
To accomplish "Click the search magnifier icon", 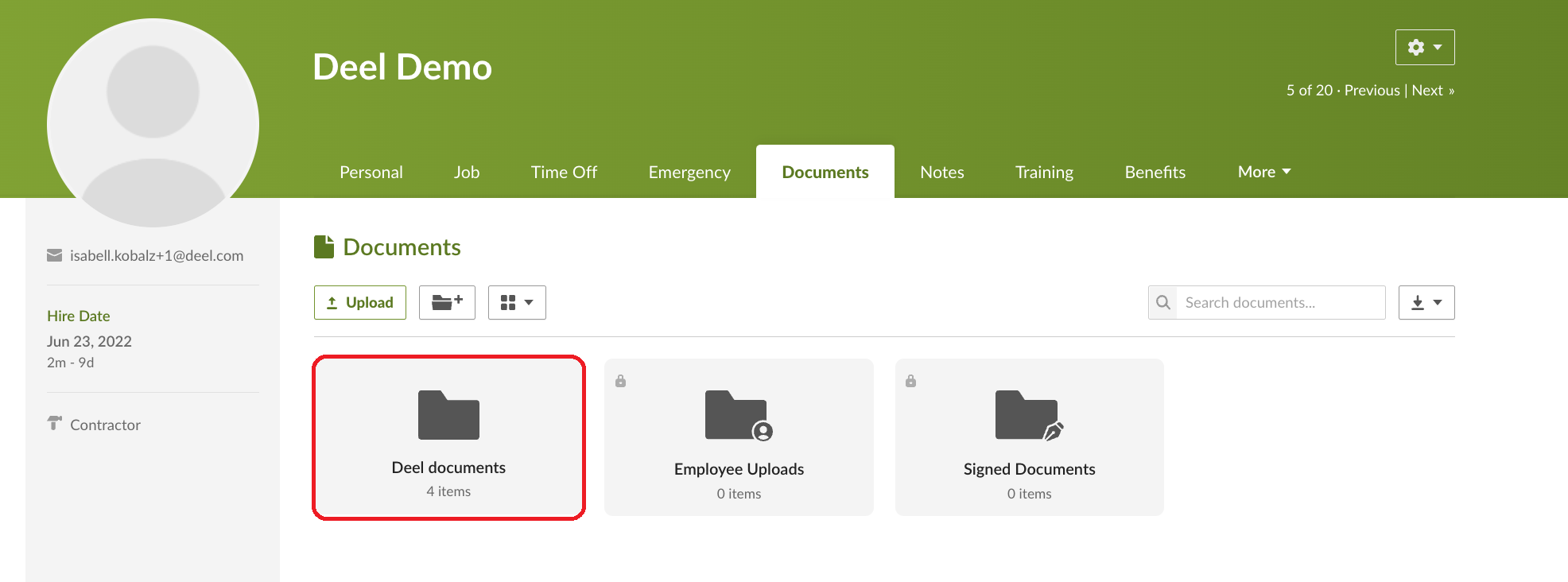I will tap(1162, 302).
